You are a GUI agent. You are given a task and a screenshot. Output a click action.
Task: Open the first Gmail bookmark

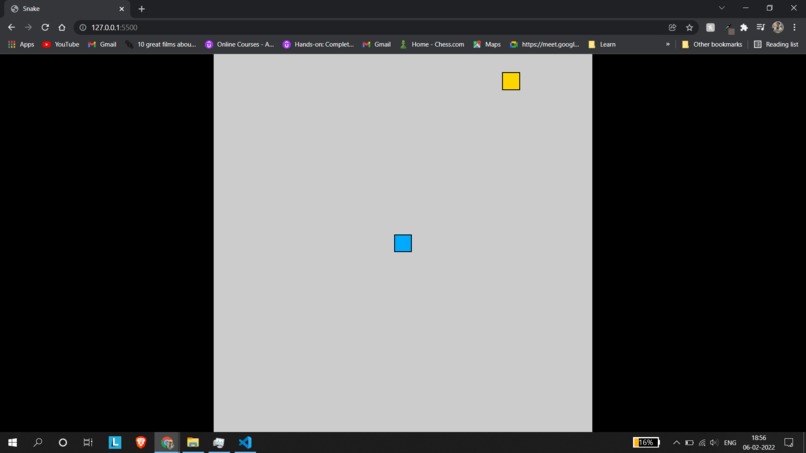102,44
